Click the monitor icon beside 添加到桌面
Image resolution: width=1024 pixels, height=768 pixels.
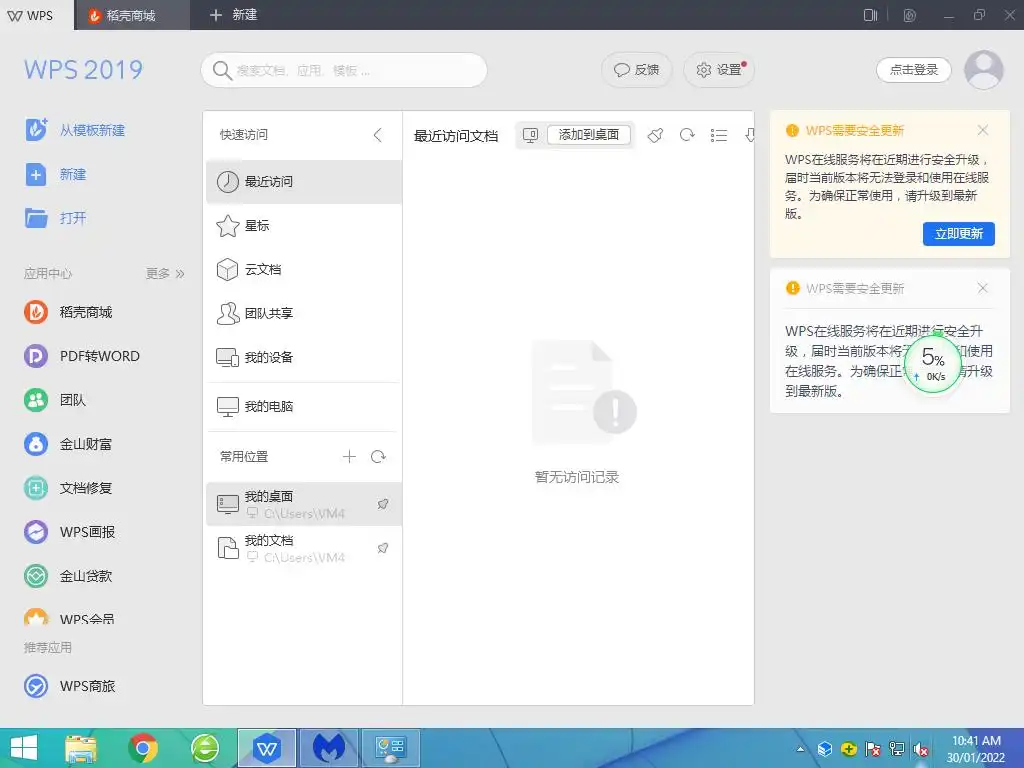[x=530, y=135]
